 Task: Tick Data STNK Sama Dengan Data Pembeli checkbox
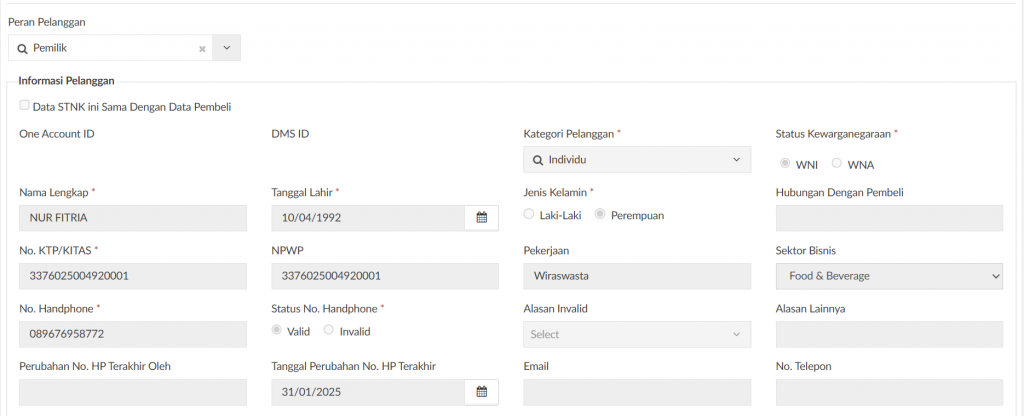click(x=24, y=106)
